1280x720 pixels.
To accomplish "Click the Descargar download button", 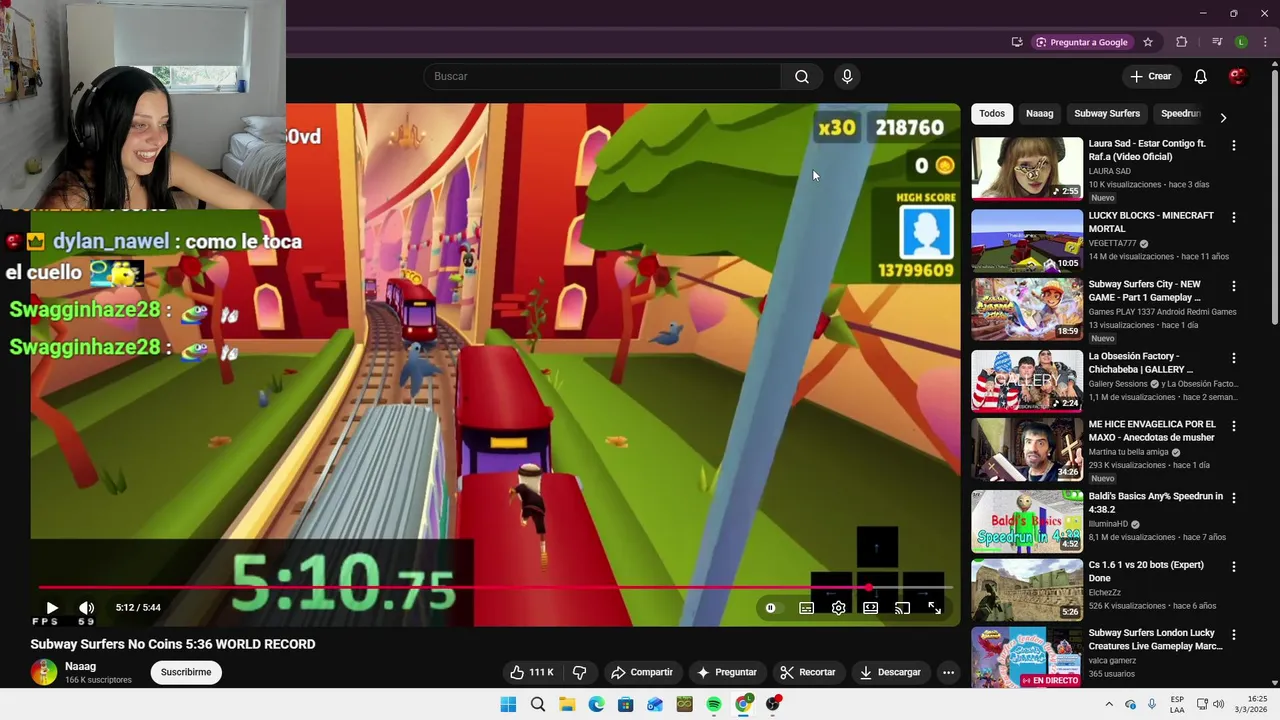I will (890, 672).
